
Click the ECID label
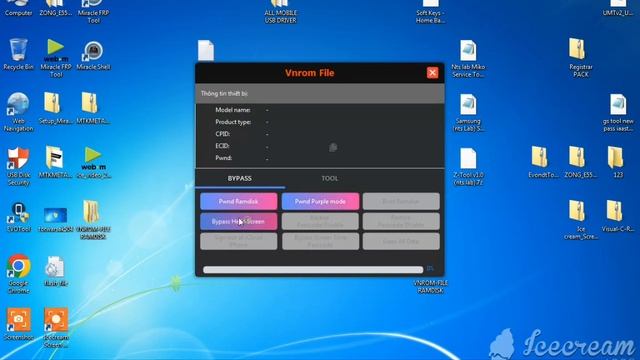[222, 146]
